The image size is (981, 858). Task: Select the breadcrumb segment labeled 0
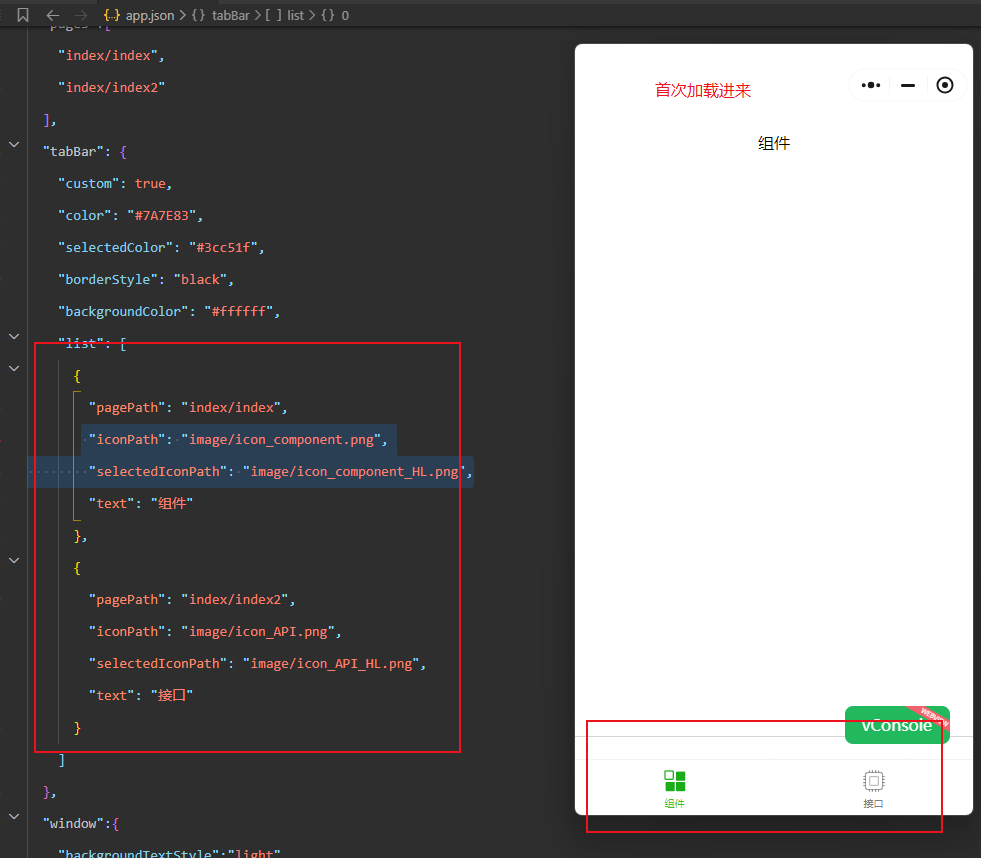335,15
